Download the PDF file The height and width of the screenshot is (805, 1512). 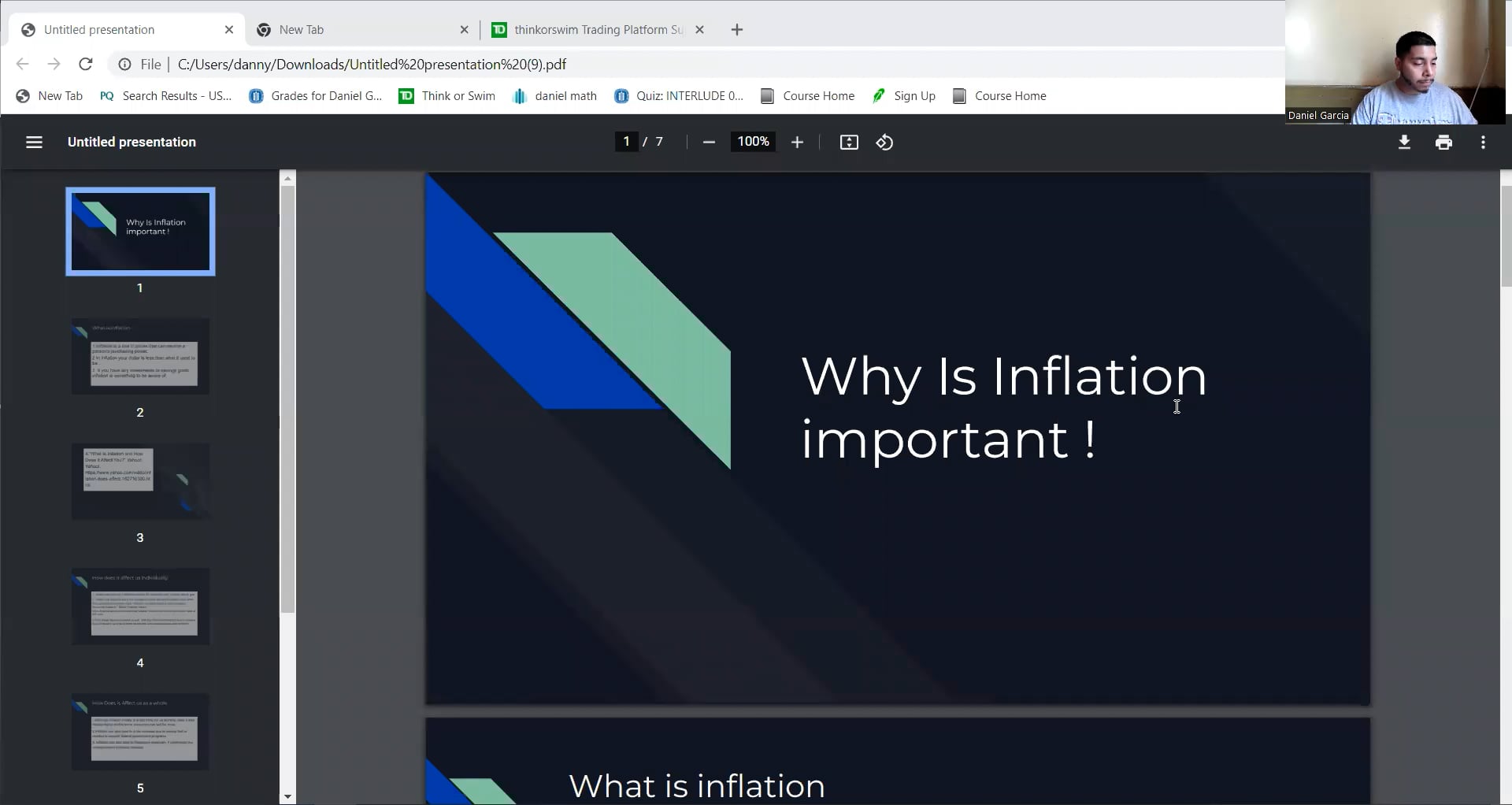(1404, 142)
